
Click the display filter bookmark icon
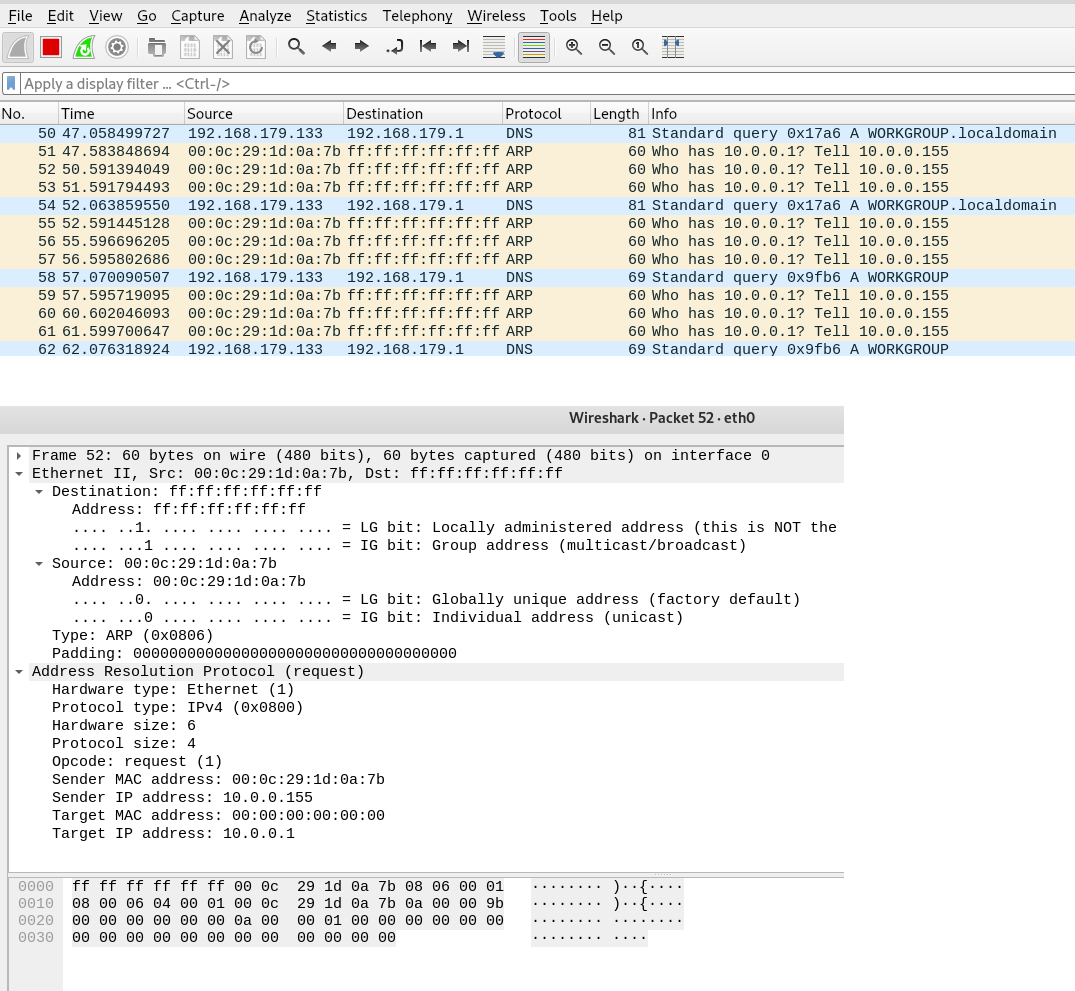(x=12, y=84)
